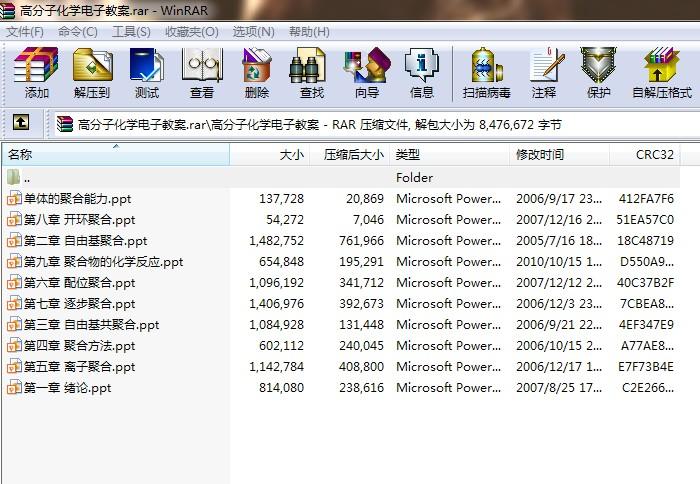Select file name 第五章 离子聚合.ppt
Image resolution: width=700 pixels, height=484 pixels.
click(x=79, y=366)
